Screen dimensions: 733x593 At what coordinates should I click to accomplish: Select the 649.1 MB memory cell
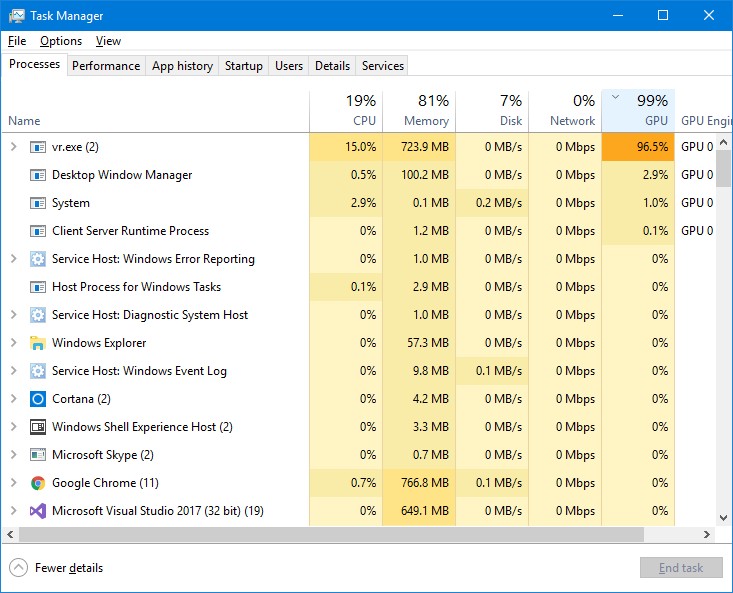pos(419,511)
